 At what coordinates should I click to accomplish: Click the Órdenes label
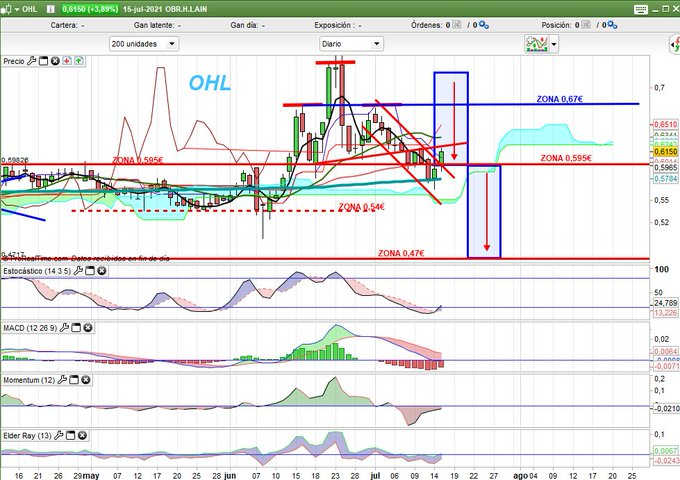(427, 25)
